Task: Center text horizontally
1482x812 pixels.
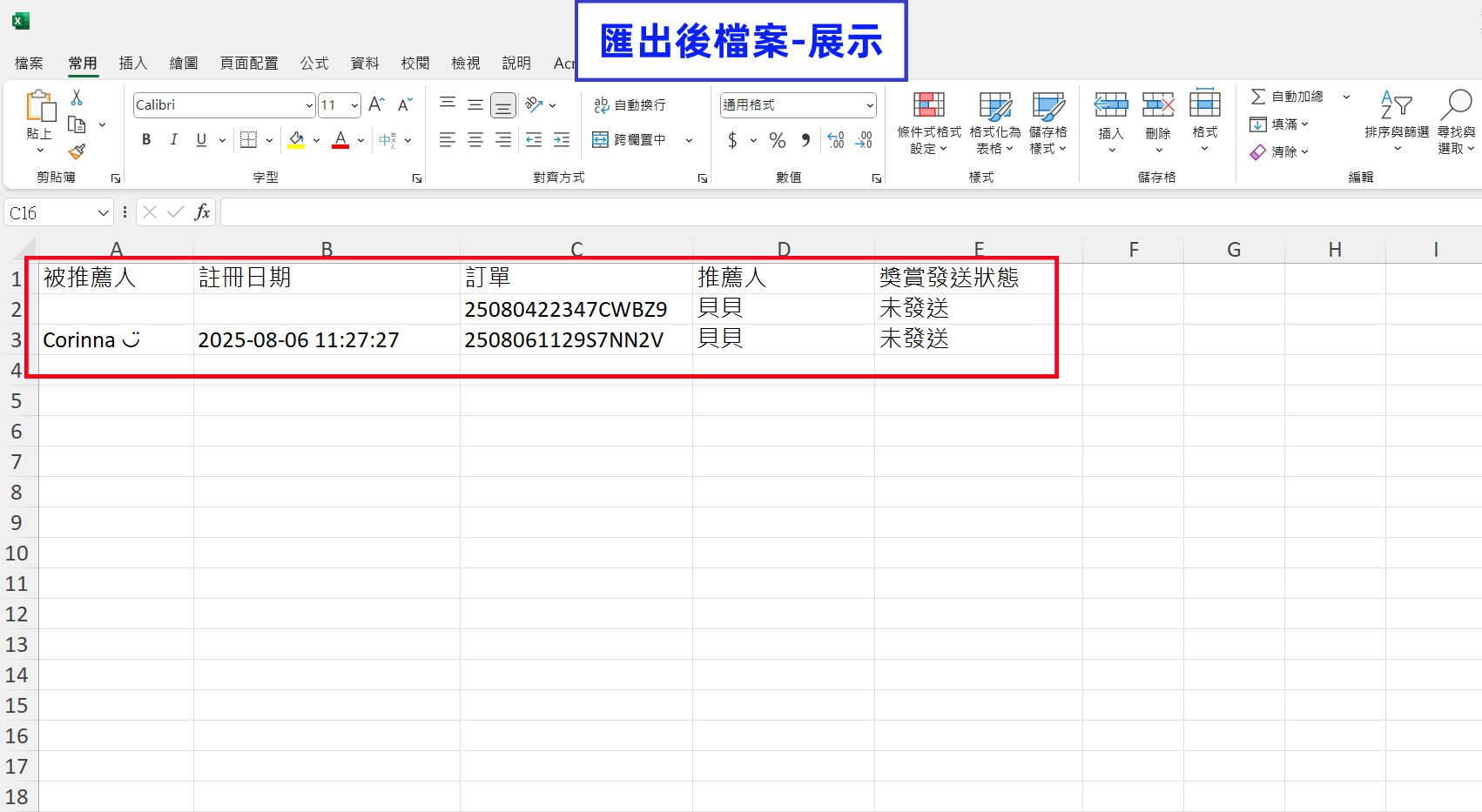Action: (x=475, y=139)
